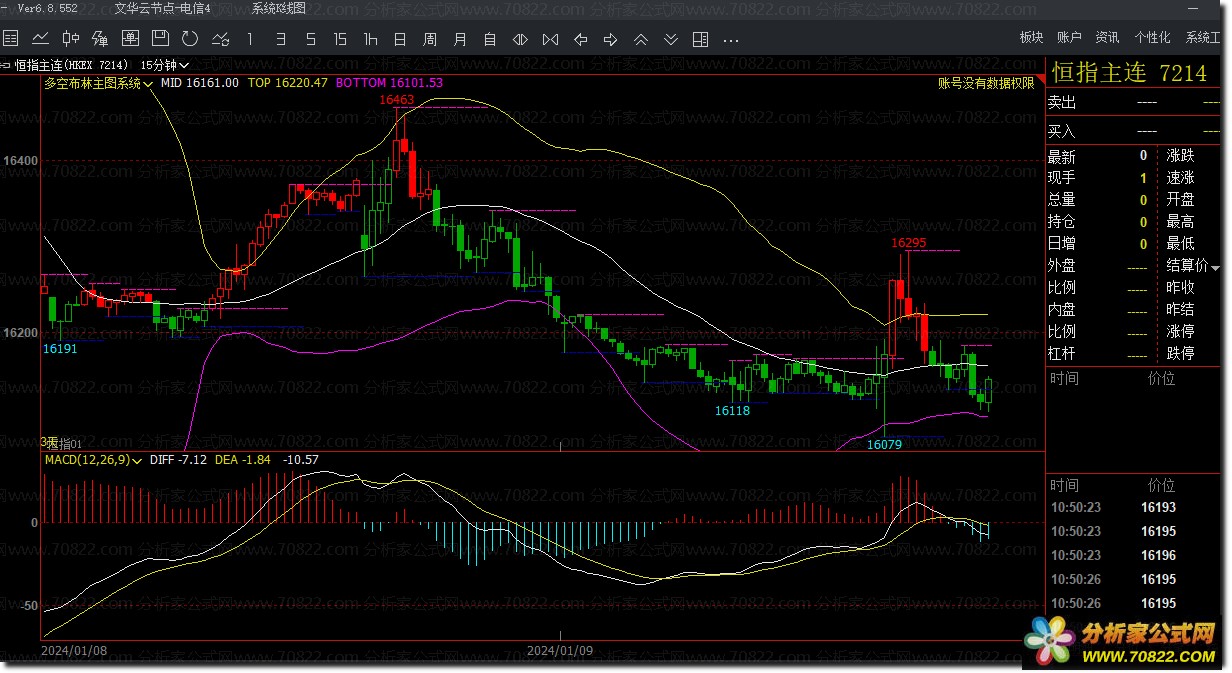Click the 16079 low price marker
This screenshot has height=673, width=1232.
click(x=884, y=444)
